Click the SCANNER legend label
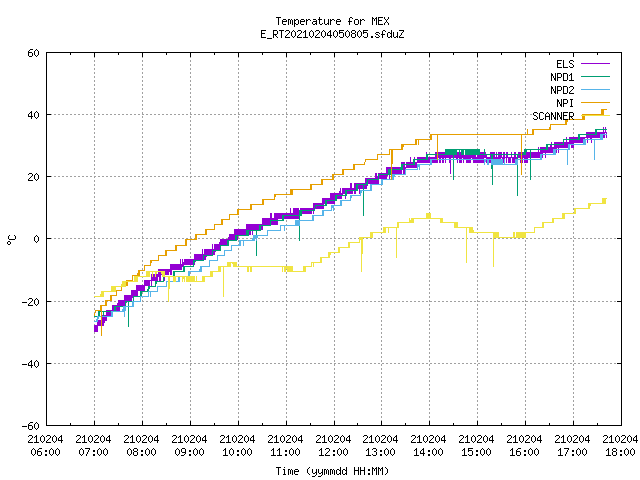640x480 pixels. [x=553, y=116]
